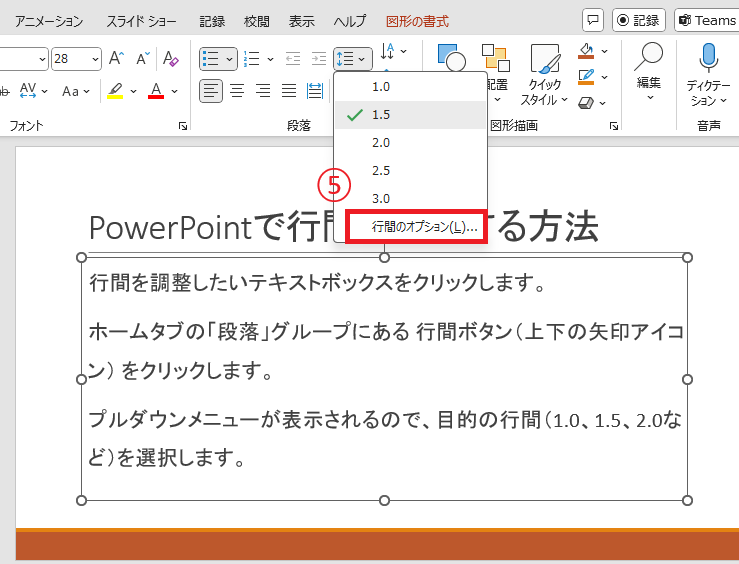This screenshot has width=739, height=564.
Task: Click the Teams present button
Action: point(707,20)
